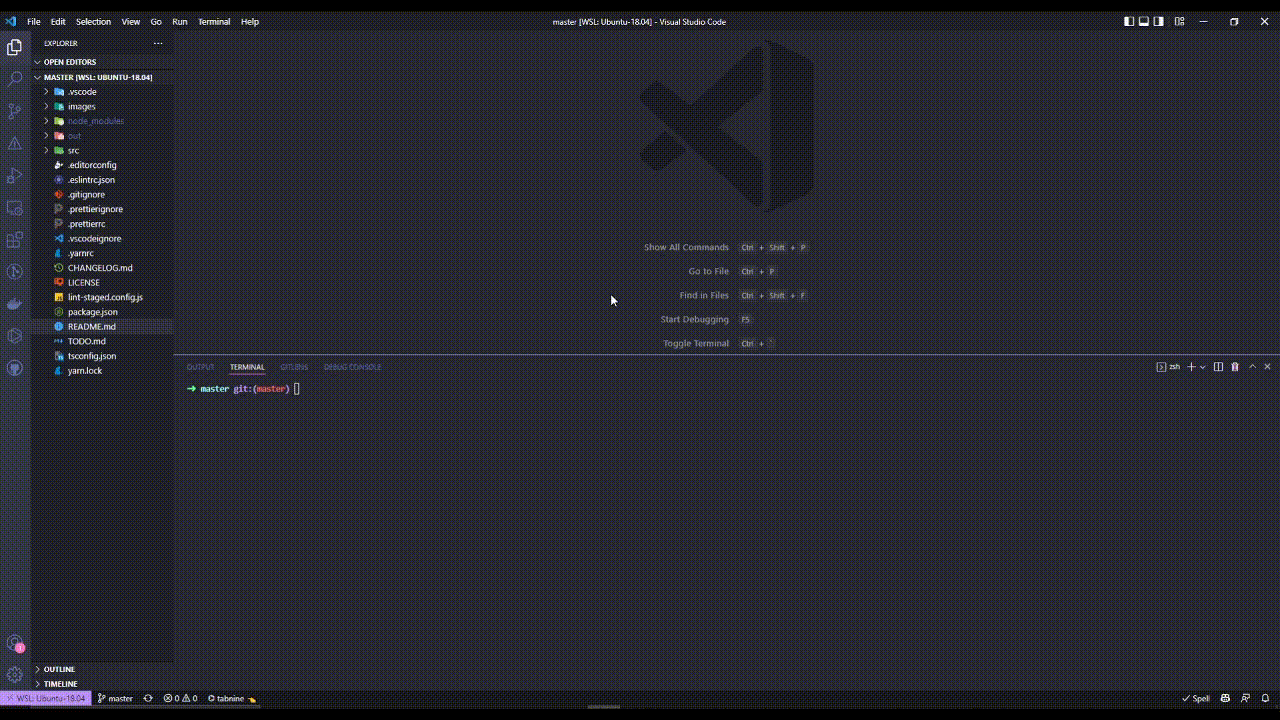Show All Commands via the shortcut entry
Screen dimensions: 1280x720
(x=686, y=247)
